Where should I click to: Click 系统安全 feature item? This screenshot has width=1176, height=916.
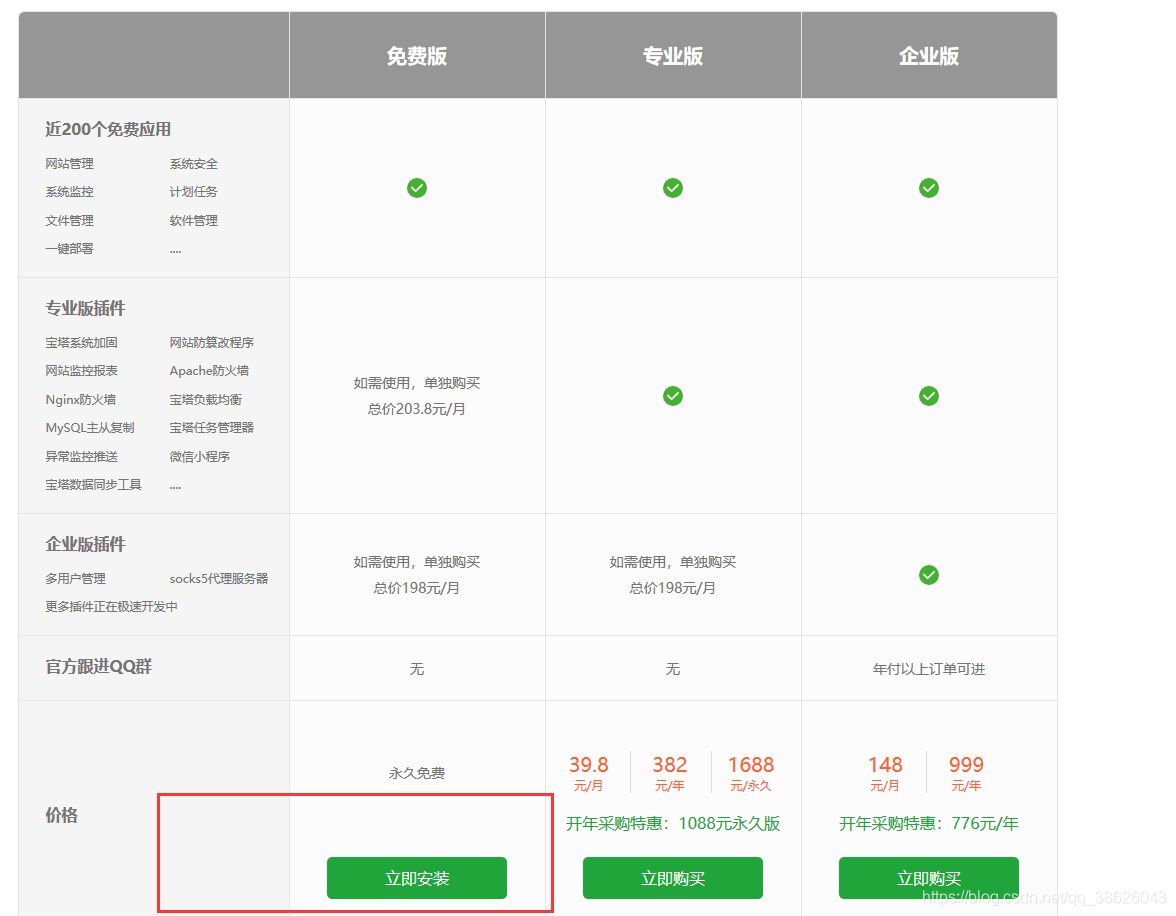tap(194, 164)
